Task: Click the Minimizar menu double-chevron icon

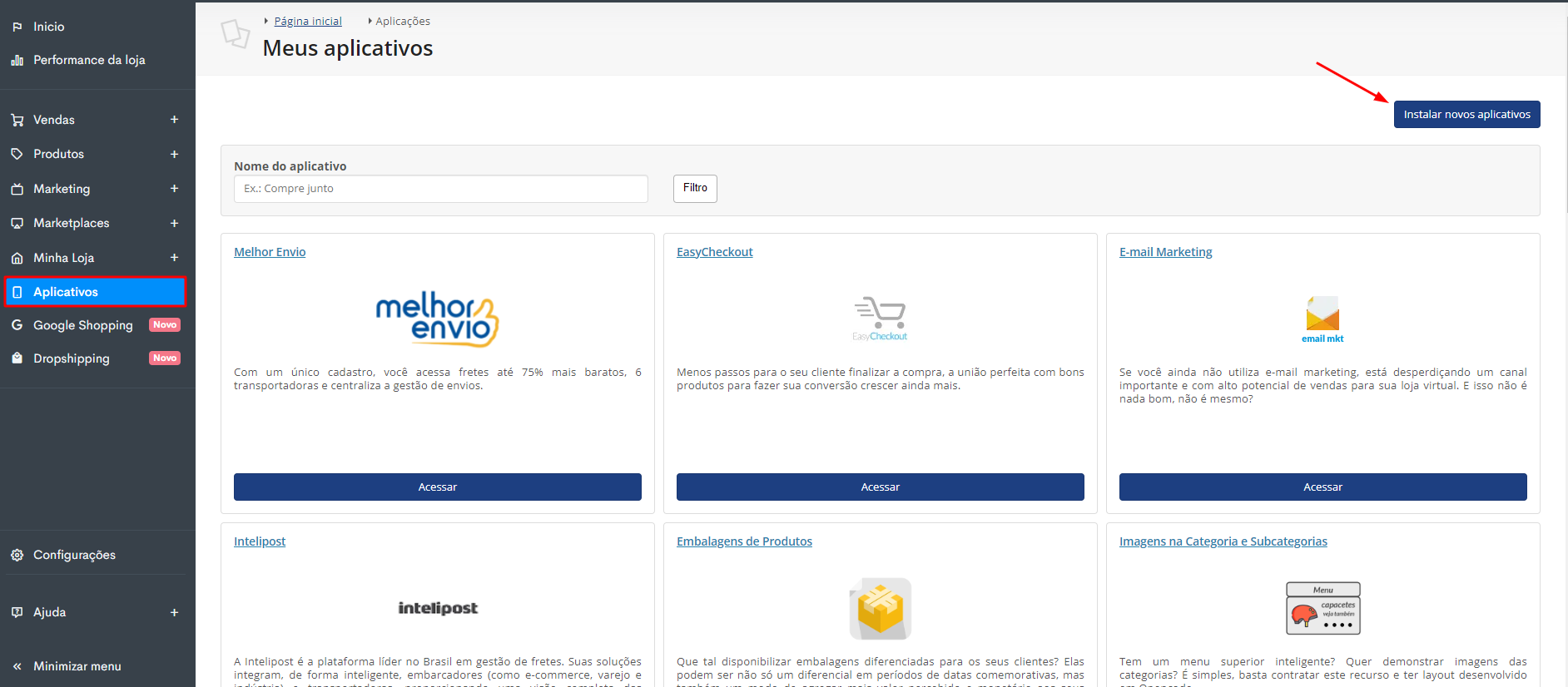Action: tap(17, 666)
